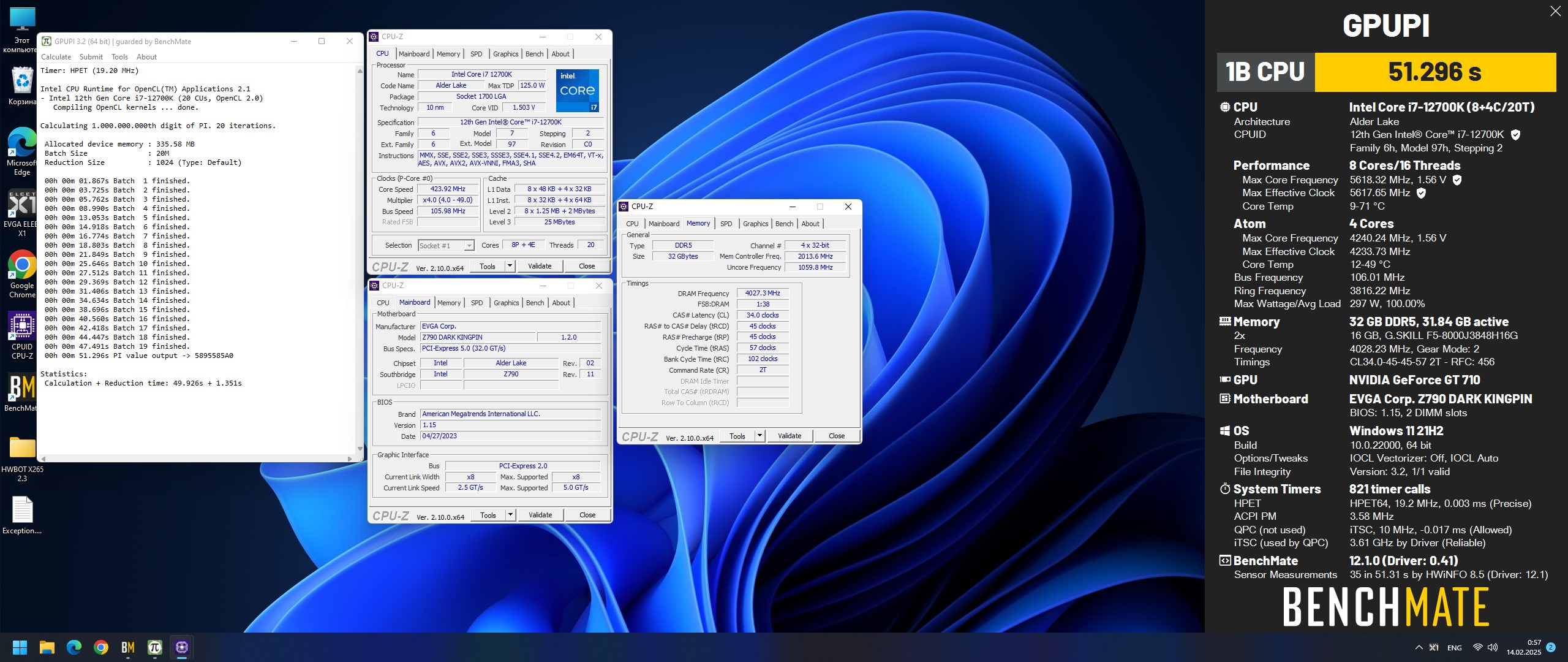The height and width of the screenshot is (662, 1568).
Task: Switch to GPUPI in the taskbar
Action: 155,647
